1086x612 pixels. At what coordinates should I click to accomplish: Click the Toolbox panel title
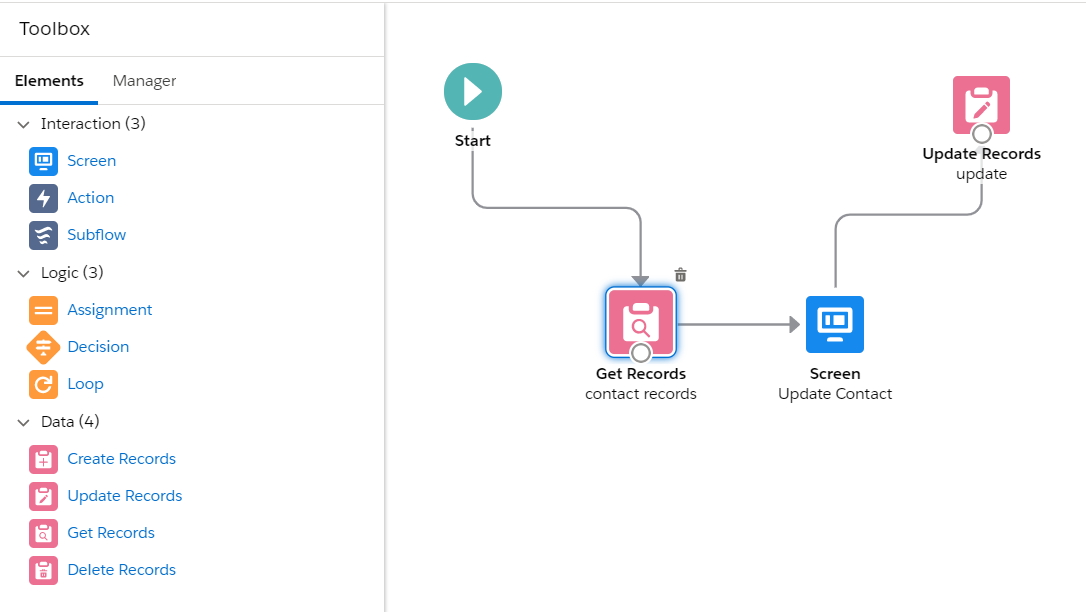pos(55,29)
